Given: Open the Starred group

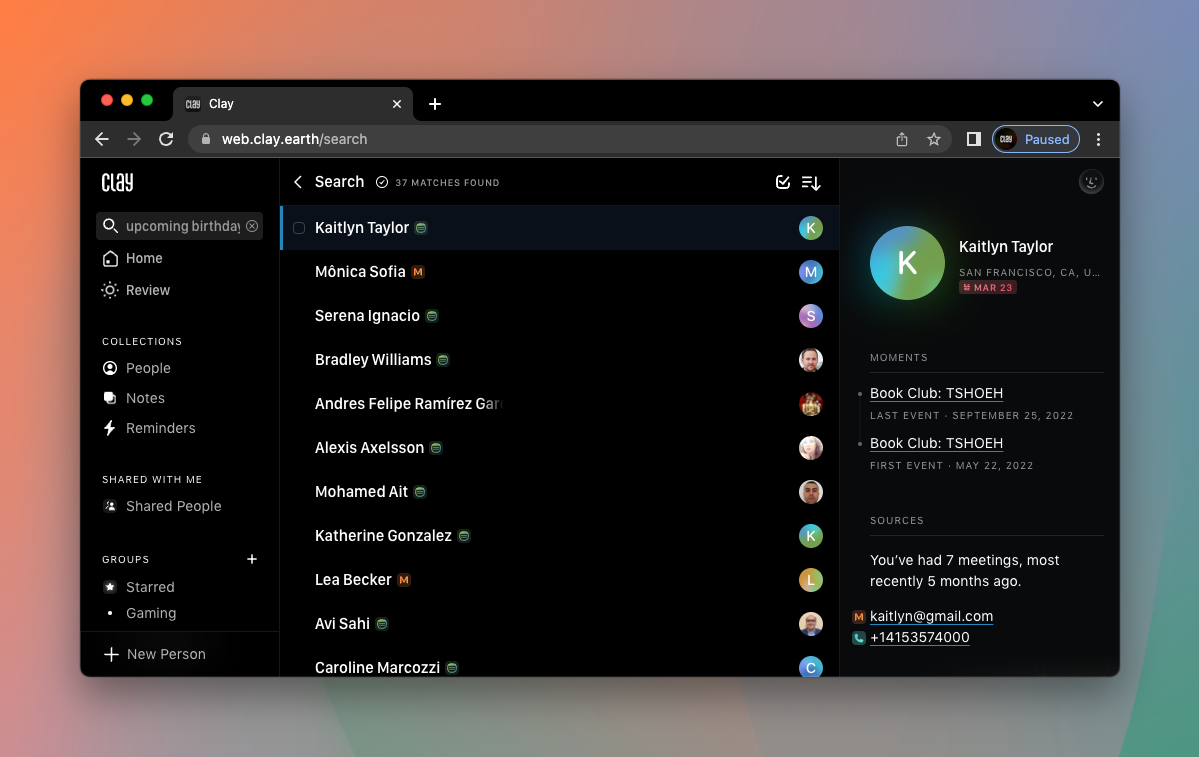Looking at the screenshot, I should (150, 587).
